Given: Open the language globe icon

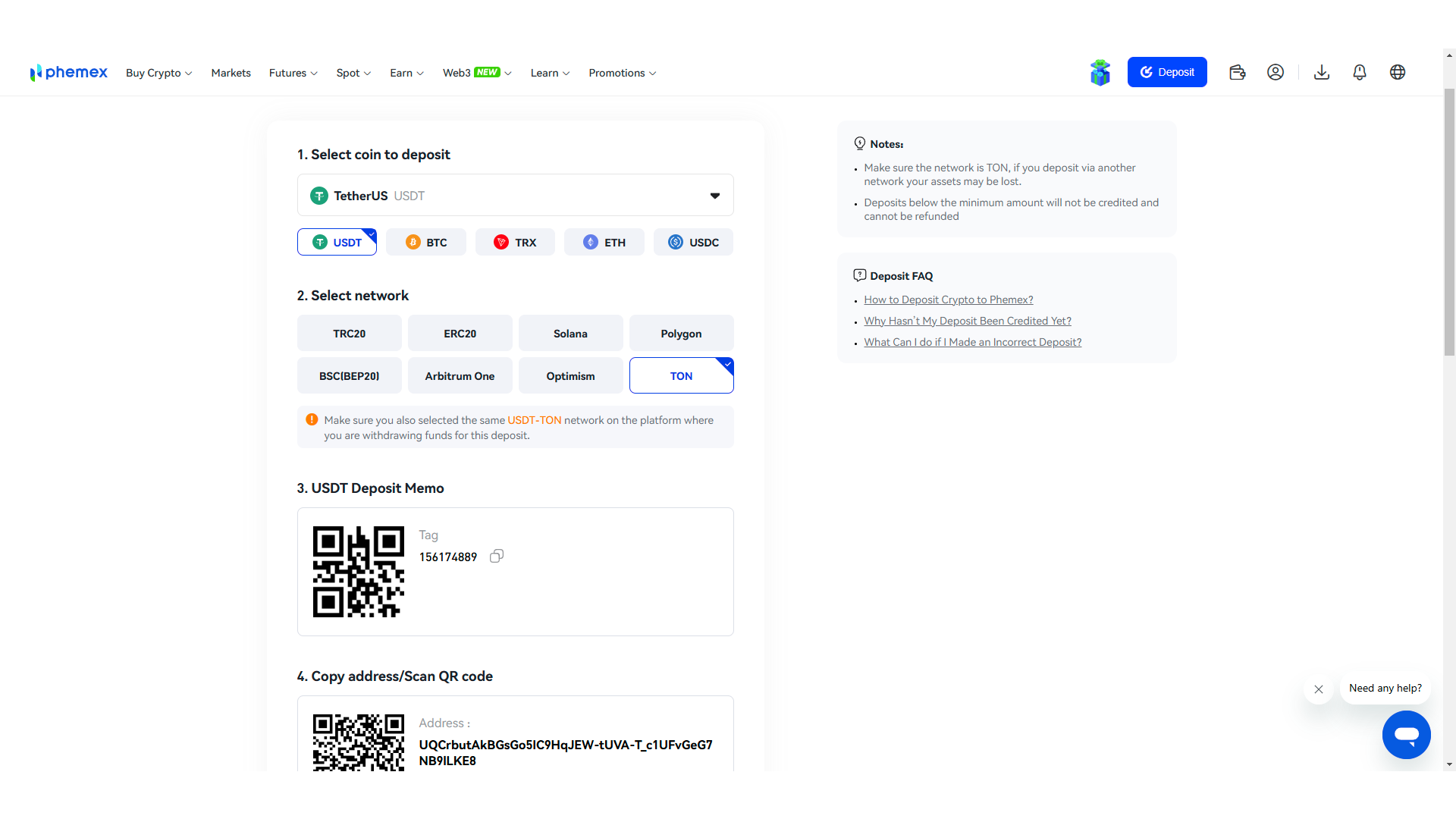Looking at the screenshot, I should tap(1398, 72).
